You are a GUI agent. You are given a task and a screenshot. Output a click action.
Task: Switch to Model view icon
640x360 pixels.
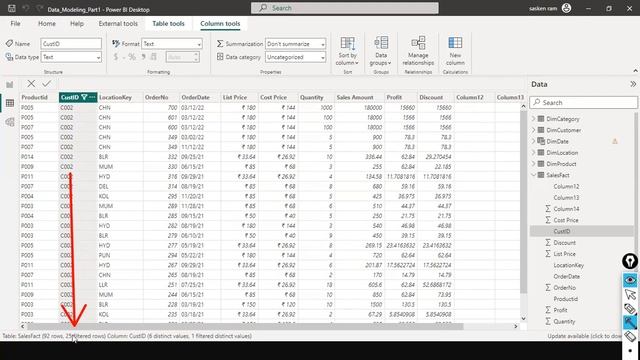point(10,122)
